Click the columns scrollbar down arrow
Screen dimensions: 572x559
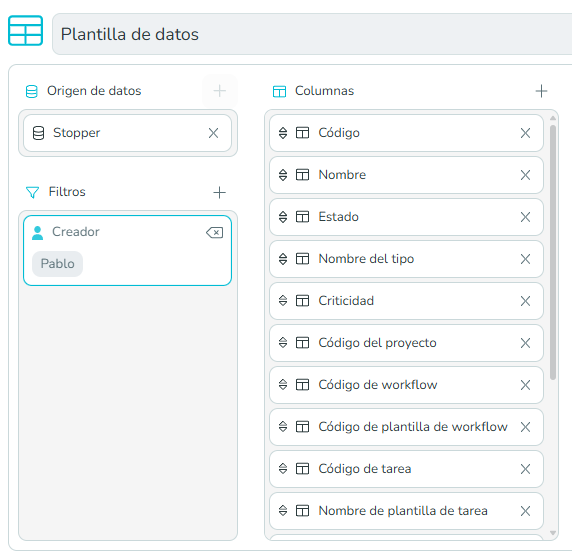[x=553, y=533]
